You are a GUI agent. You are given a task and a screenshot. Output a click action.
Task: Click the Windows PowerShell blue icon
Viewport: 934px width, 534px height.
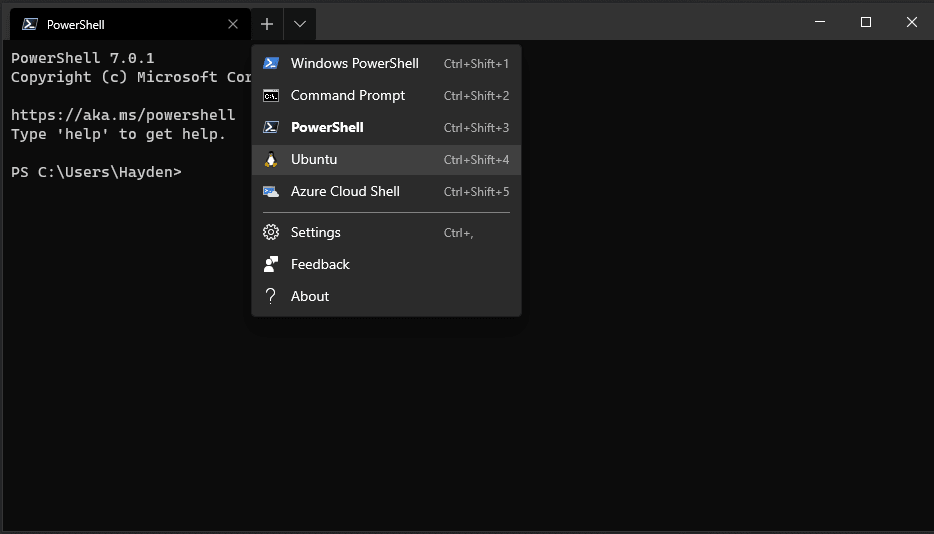(271, 63)
